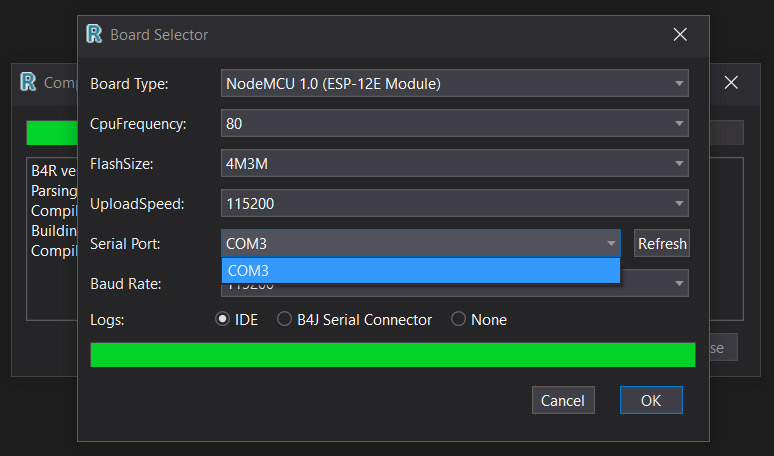Click the green progress bar in Board Selector
Viewport: 774px width, 456px height.
392,355
